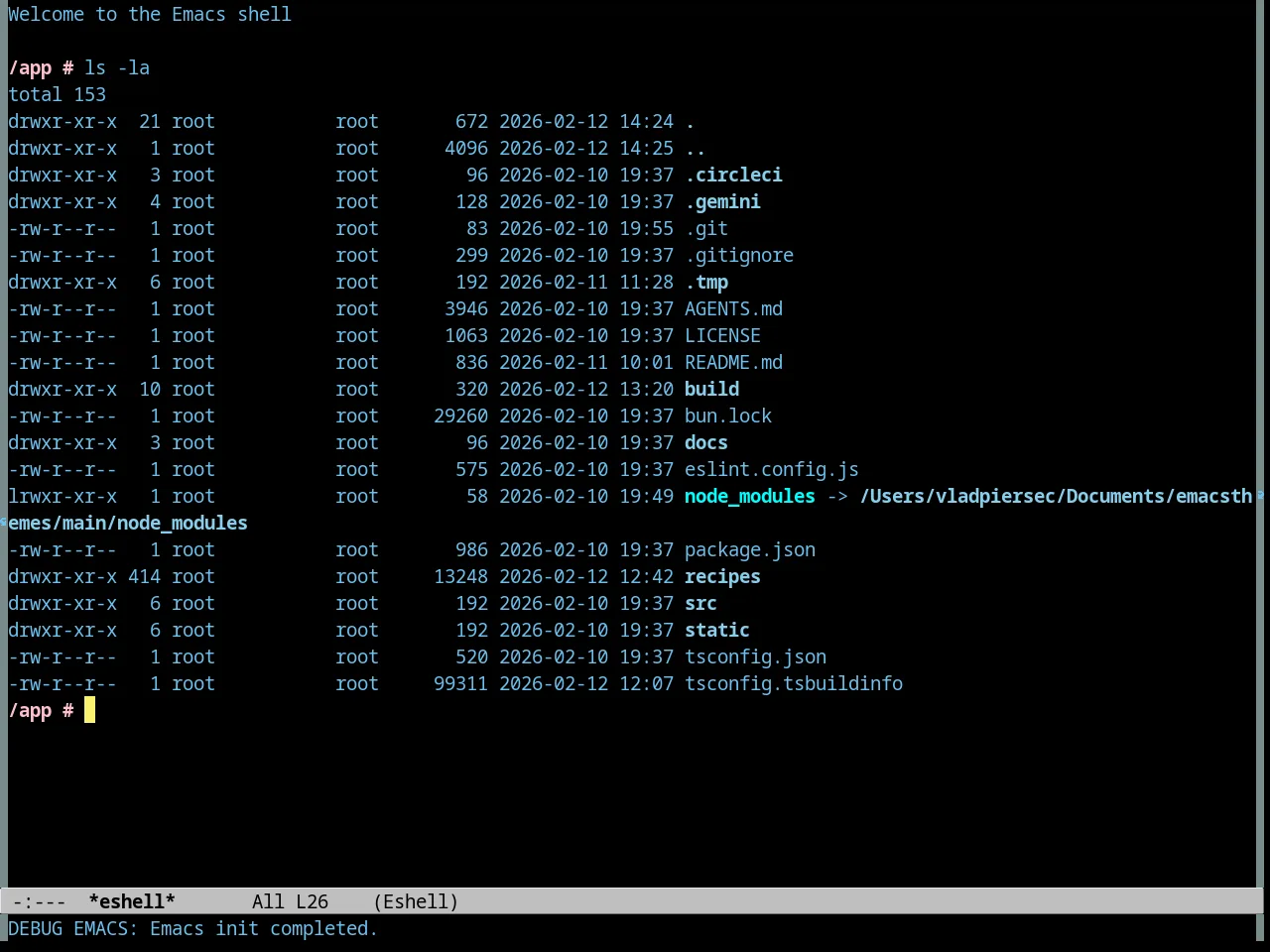Click the date 2026-02-11 10:01 of README.md
The height and width of the screenshot is (952, 1270).
click(x=586, y=362)
